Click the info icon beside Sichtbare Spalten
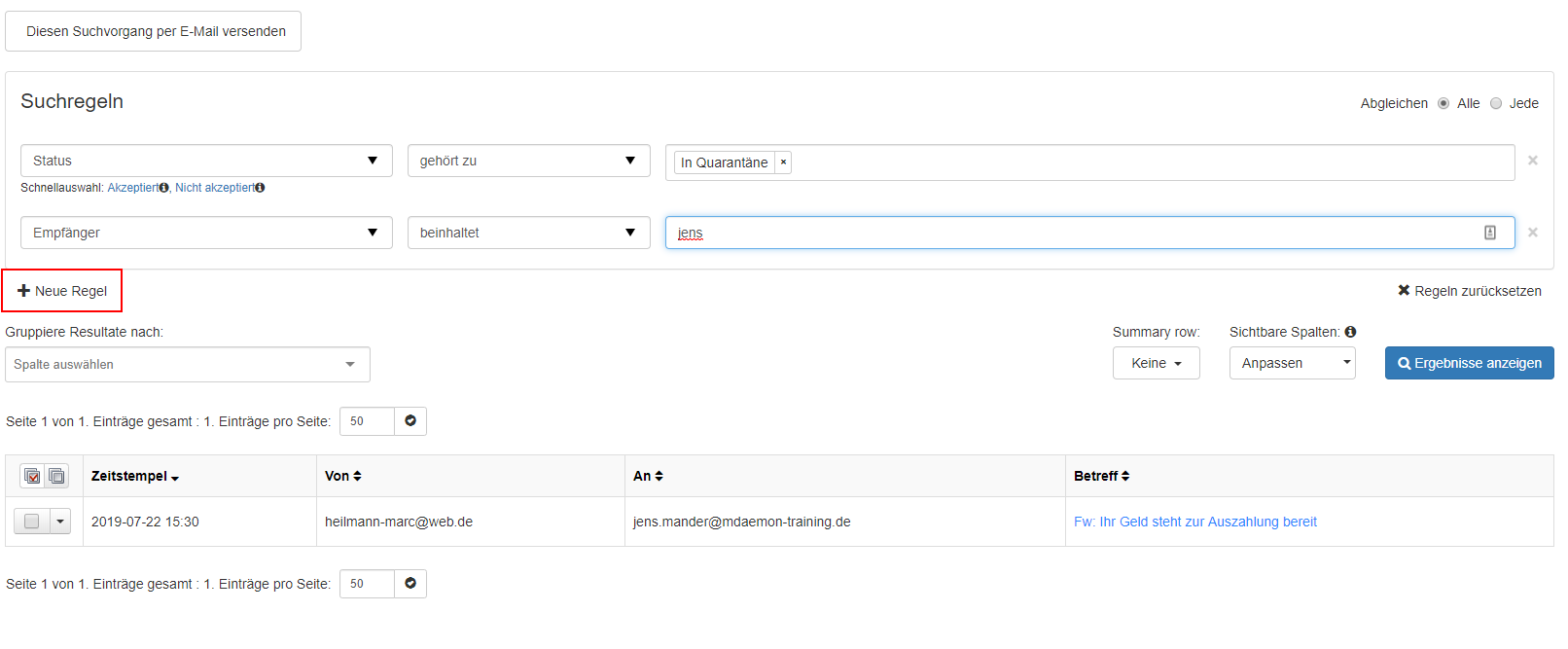 [1350, 332]
